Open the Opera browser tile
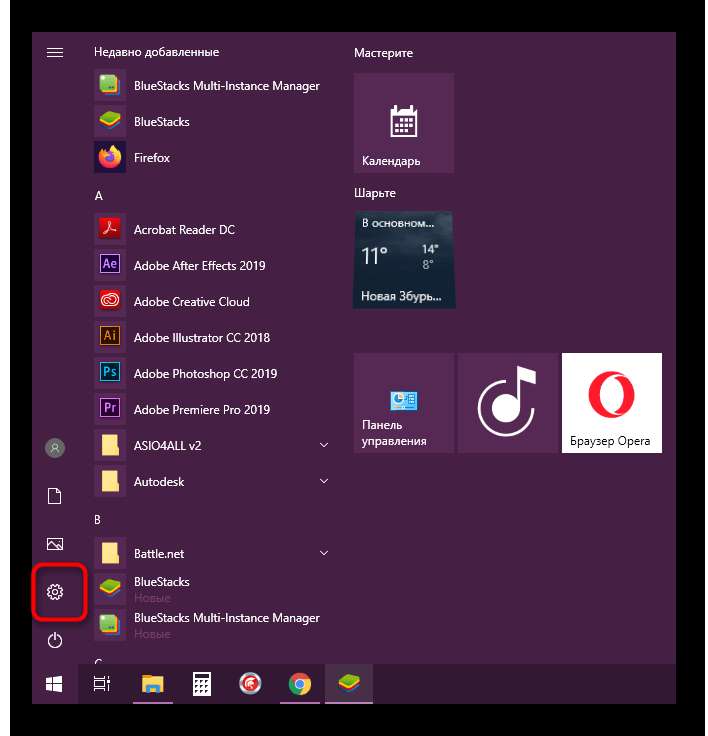This screenshot has width=708, height=736. click(x=612, y=403)
